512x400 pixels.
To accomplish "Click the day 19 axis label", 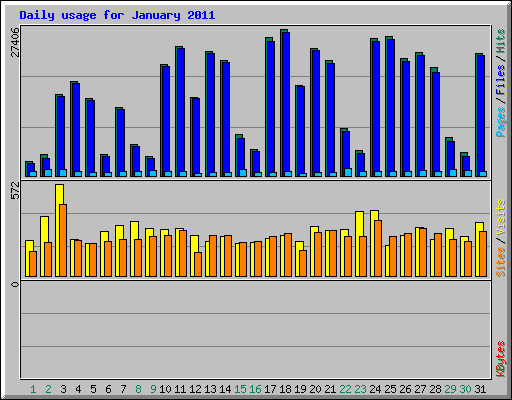I will pyautogui.click(x=300, y=389).
